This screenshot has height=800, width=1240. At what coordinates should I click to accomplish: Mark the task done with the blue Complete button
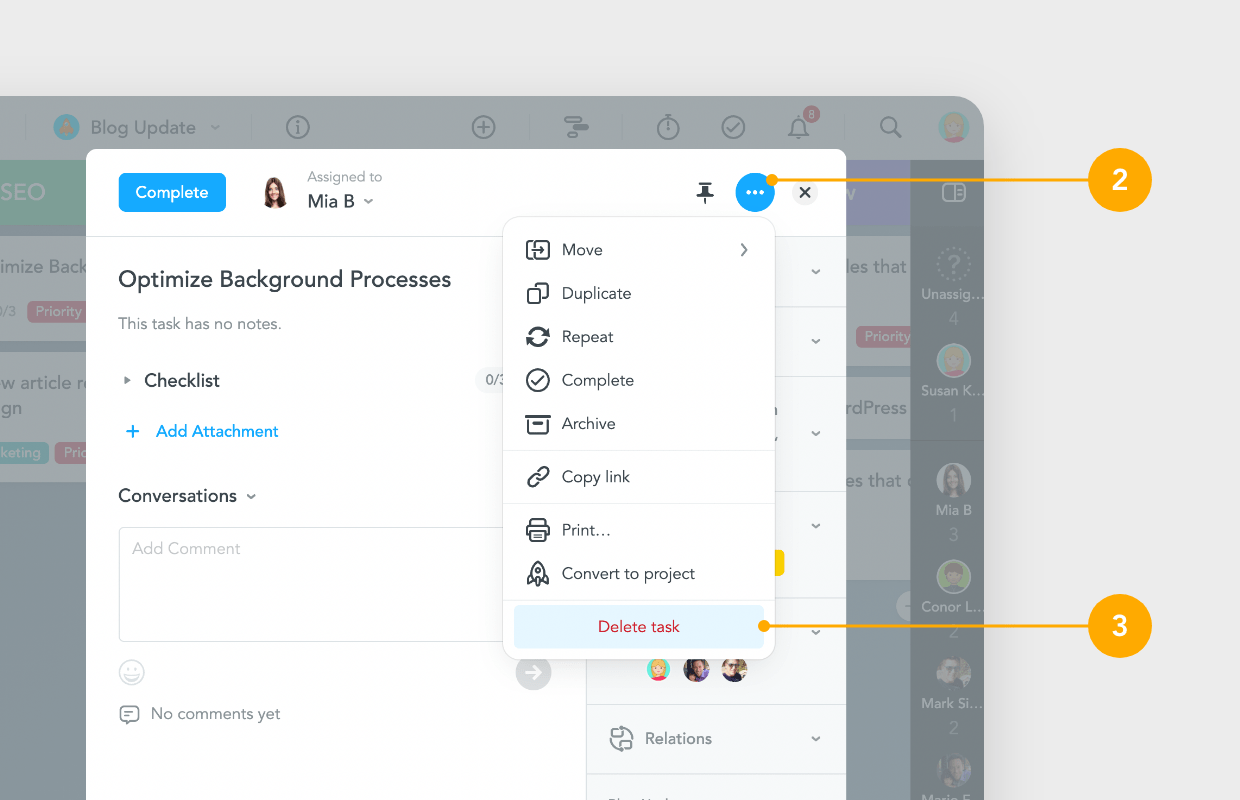pyautogui.click(x=172, y=192)
